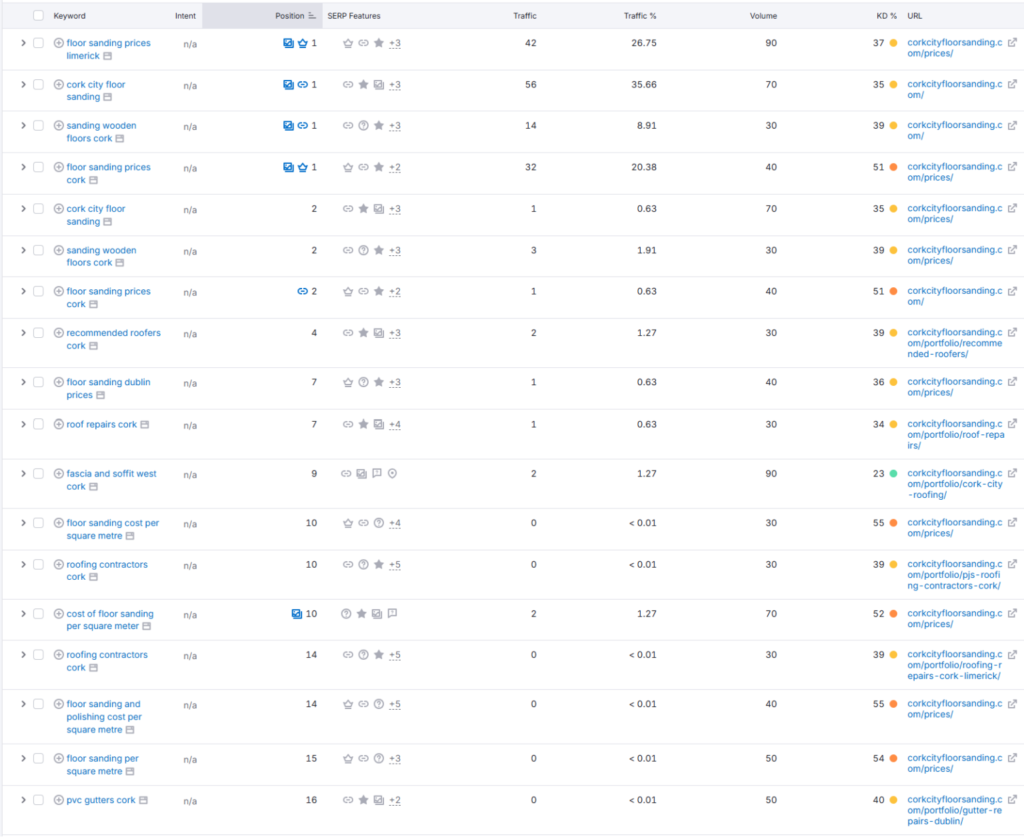Sort by the Keyword column header
This screenshot has width=1024, height=837.
pyautogui.click(x=69, y=16)
